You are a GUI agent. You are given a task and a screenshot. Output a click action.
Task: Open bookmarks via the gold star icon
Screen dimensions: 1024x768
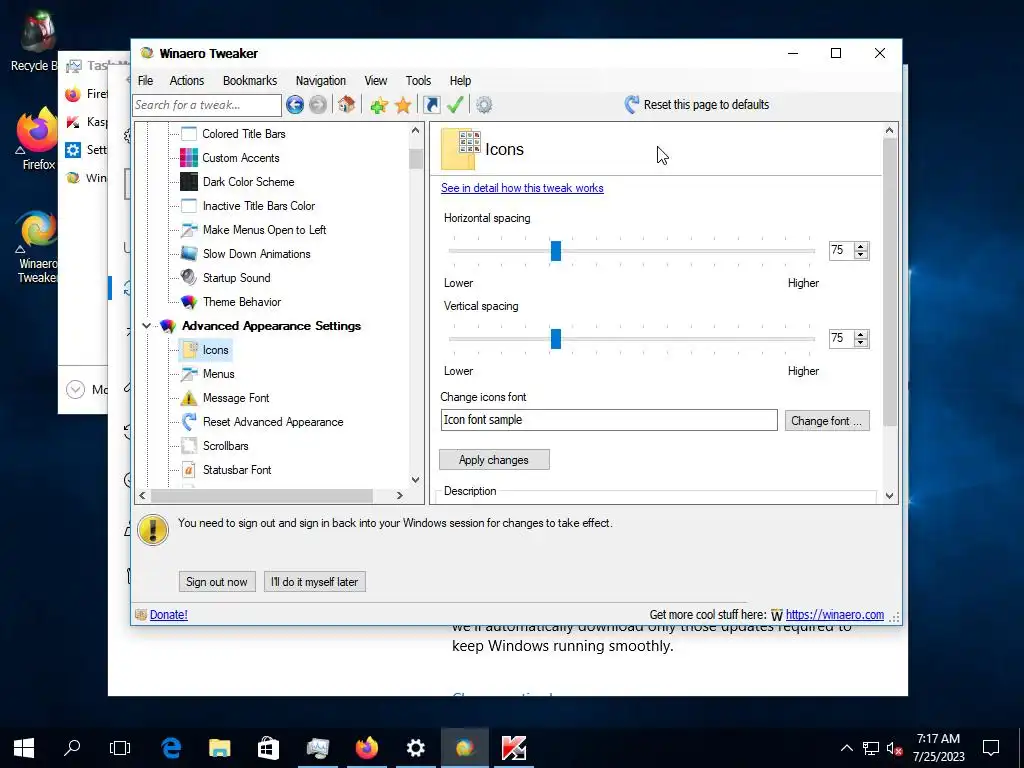[x=403, y=104]
